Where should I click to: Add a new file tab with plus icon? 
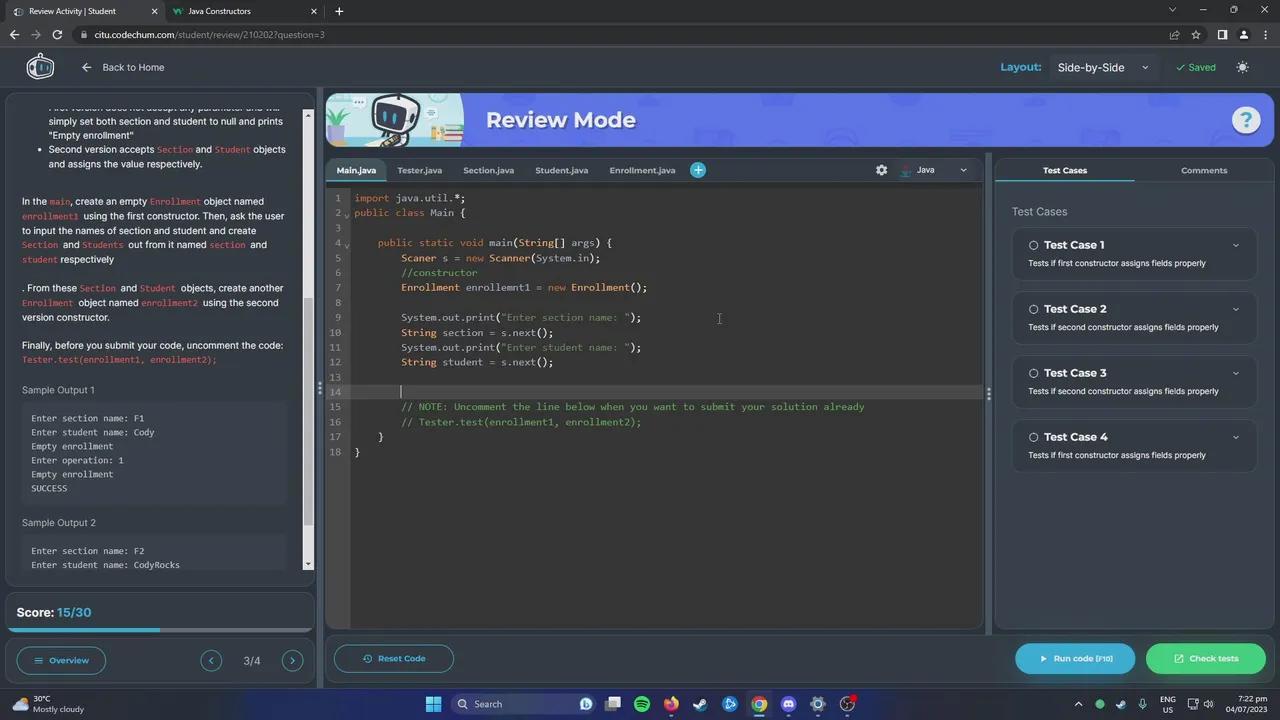click(x=698, y=170)
